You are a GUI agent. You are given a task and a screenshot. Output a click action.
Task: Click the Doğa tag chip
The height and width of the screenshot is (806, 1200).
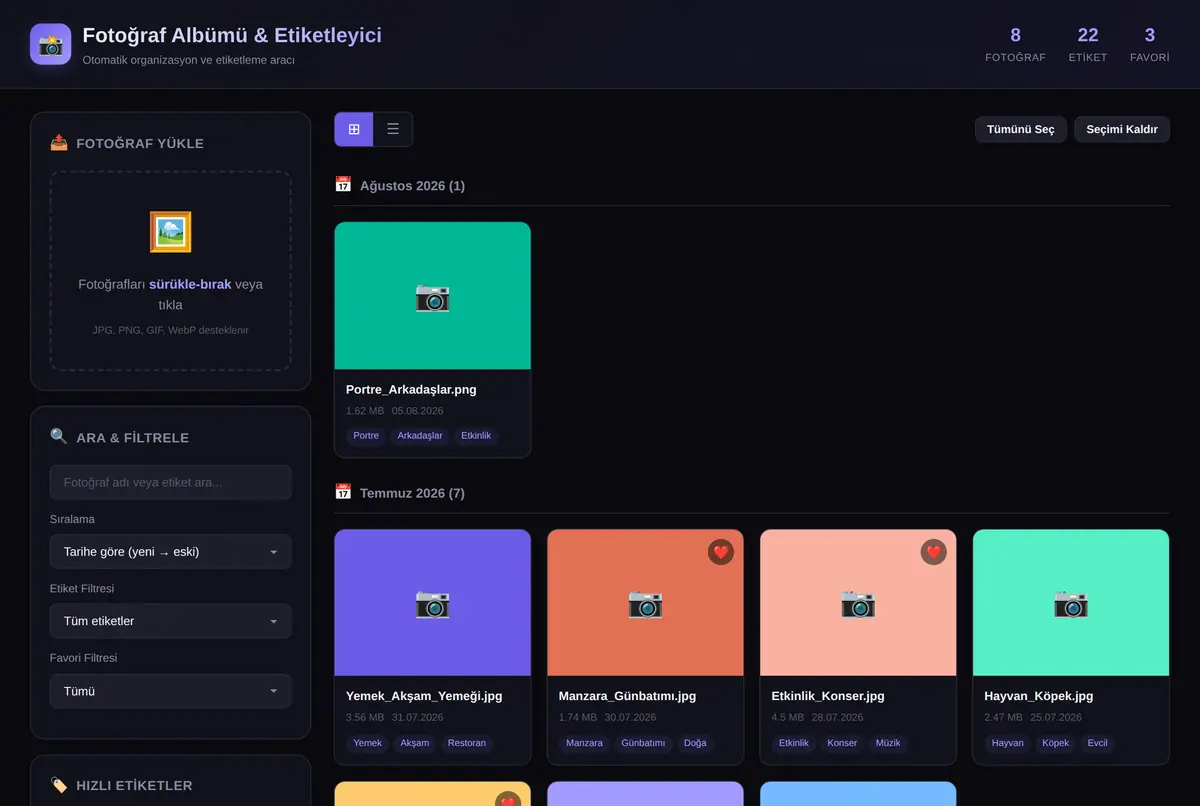pyautogui.click(x=695, y=743)
